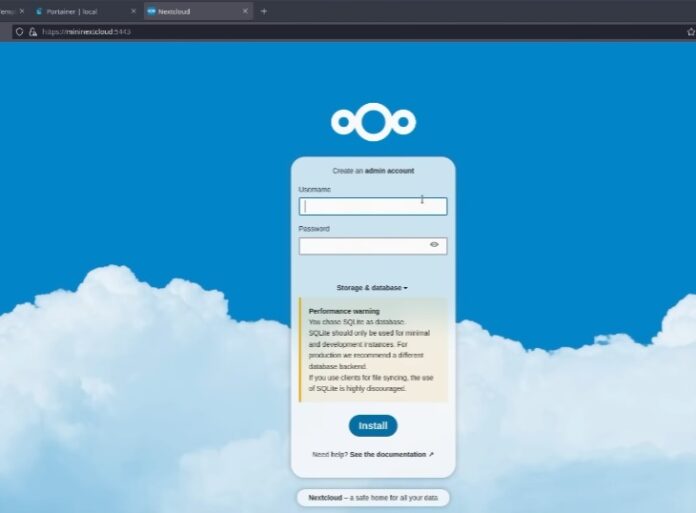This screenshot has height=513, width=696.
Task: Select the Nextcloud browser tab
Action: click(x=198, y=12)
